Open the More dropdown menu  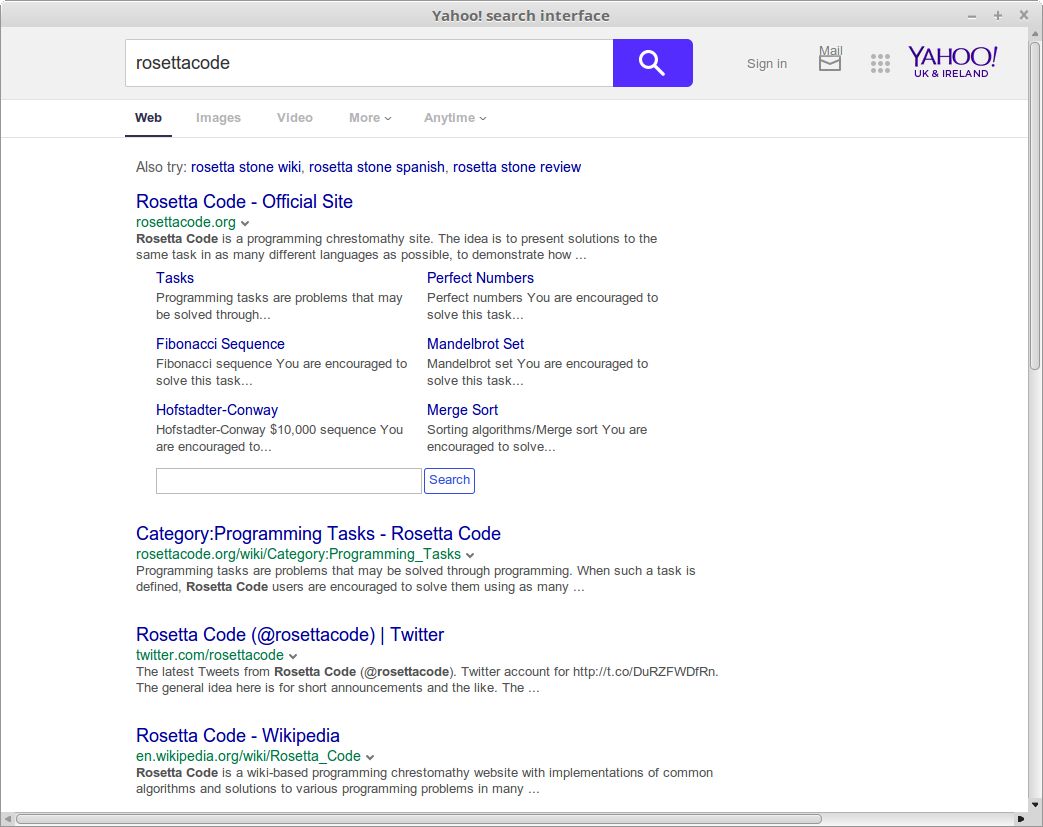pos(371,118)
